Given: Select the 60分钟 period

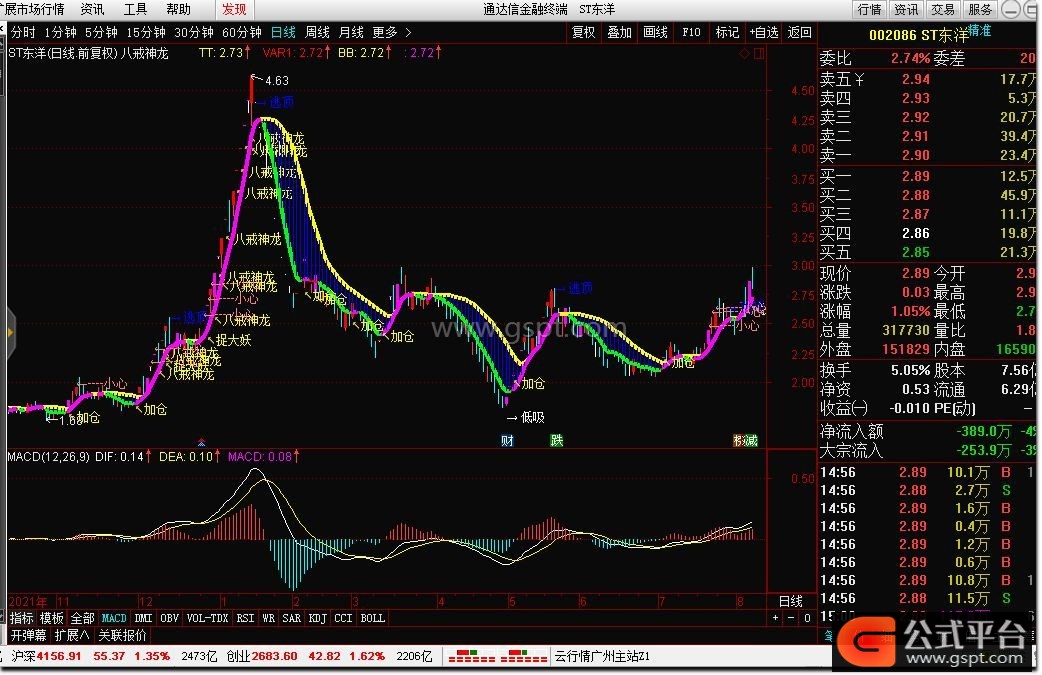Looking at the screenshot, I should [241, 32].
